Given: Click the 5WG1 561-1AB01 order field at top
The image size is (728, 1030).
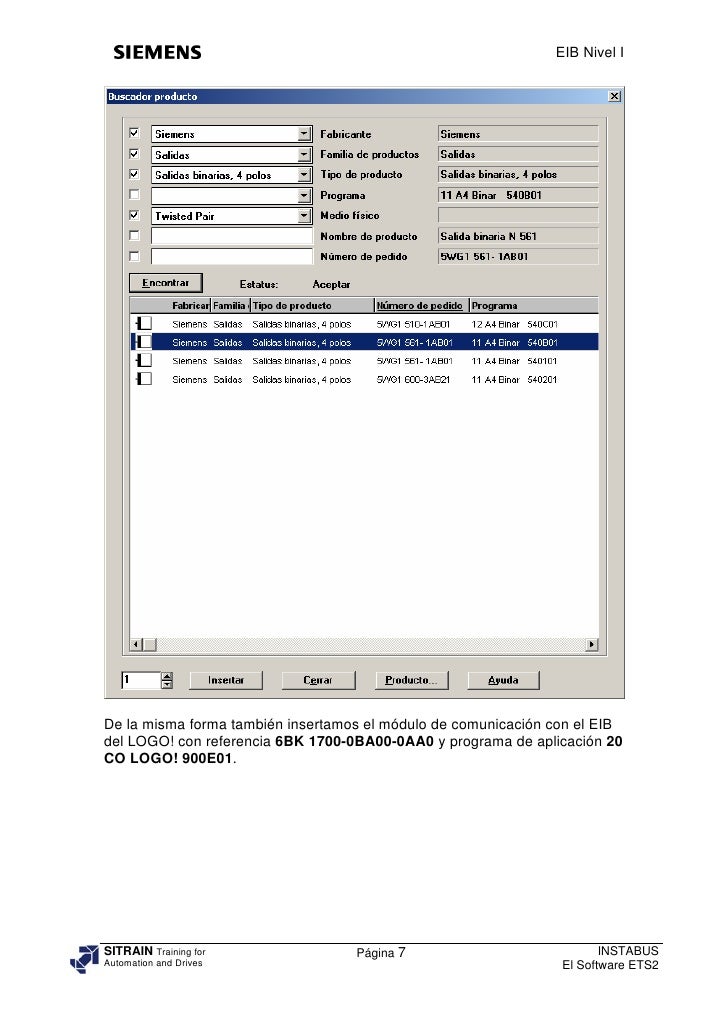Looking at the screenshot, I should [x=518, y=256].
